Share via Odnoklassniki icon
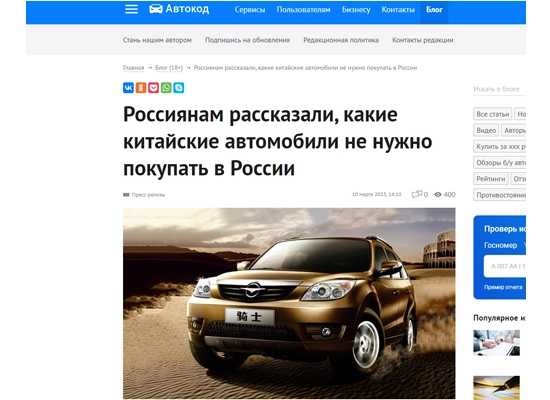 pos(141,87)
